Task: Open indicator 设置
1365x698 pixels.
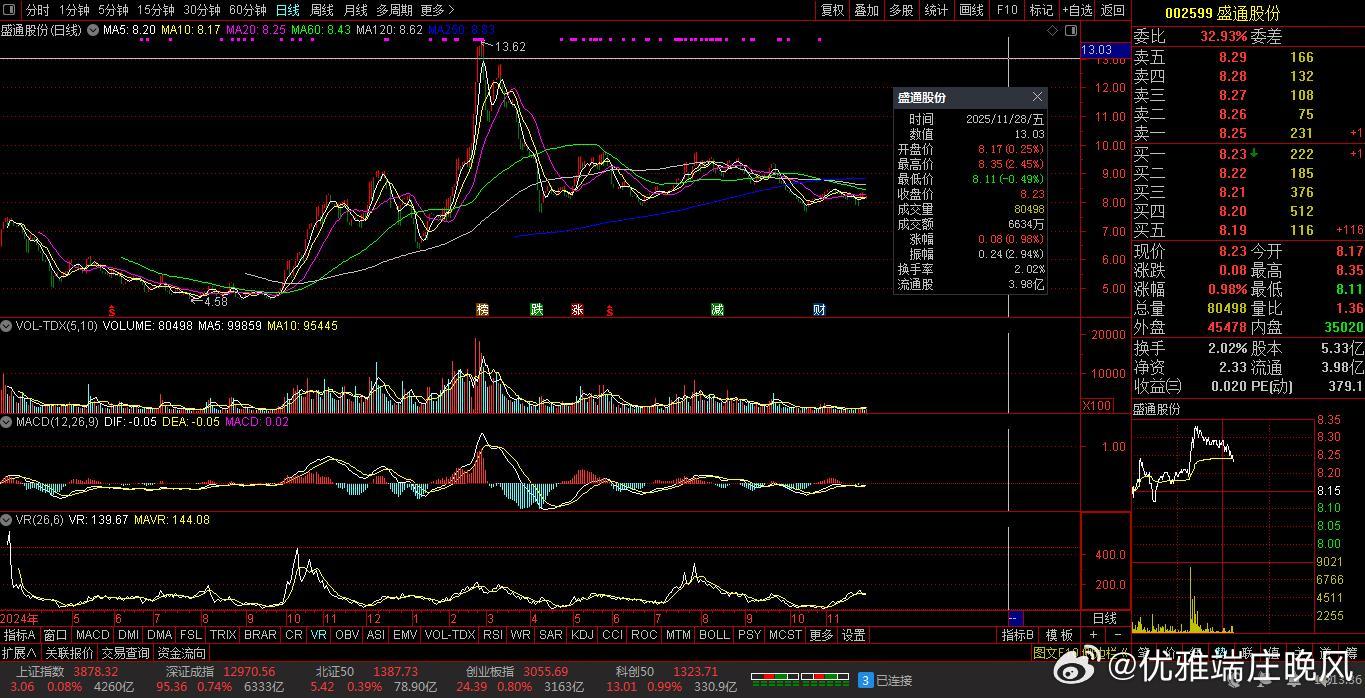Action: tap(853, 635)
